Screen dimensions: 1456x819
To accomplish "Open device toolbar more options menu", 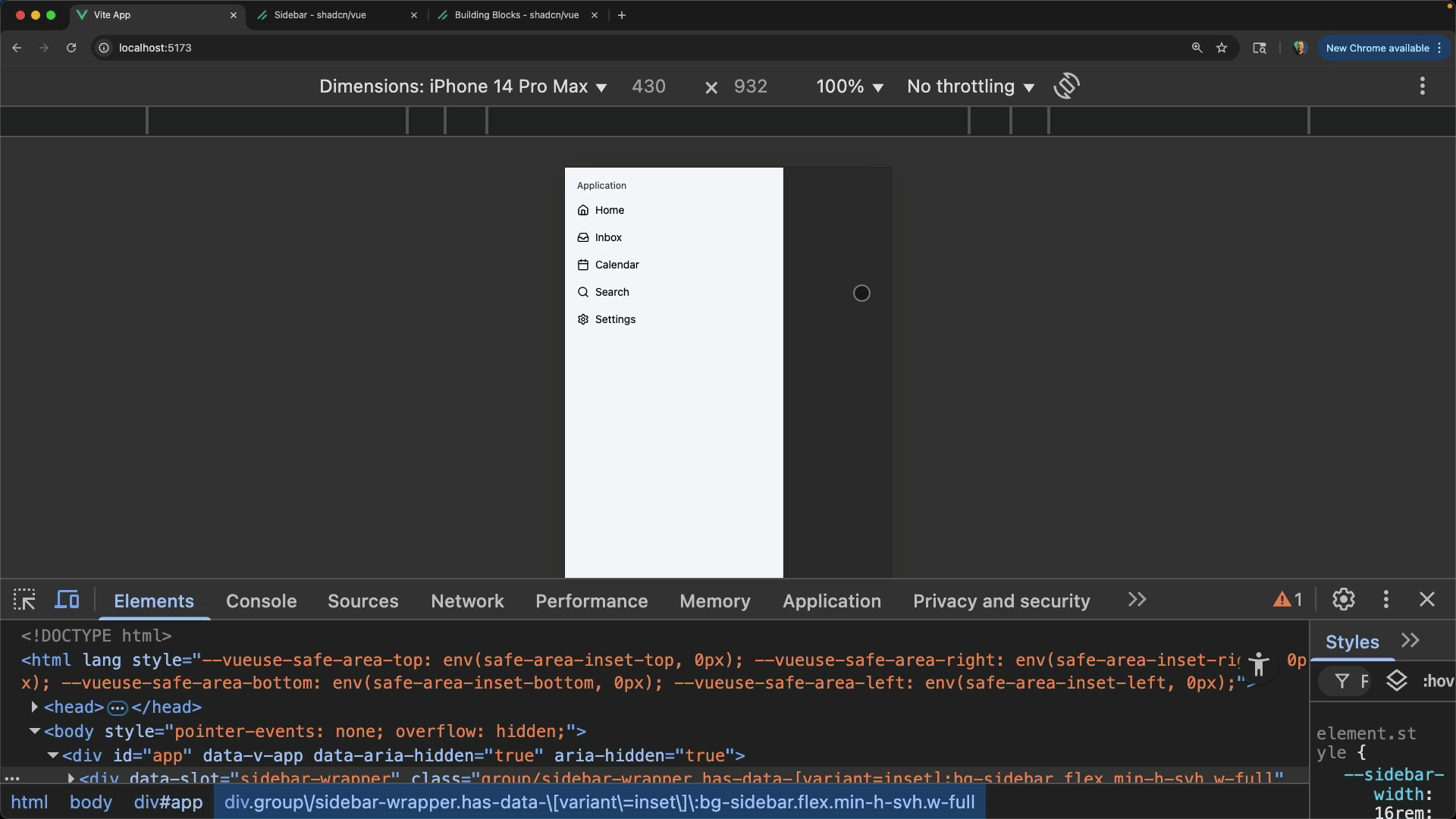I will (1423, 86).
